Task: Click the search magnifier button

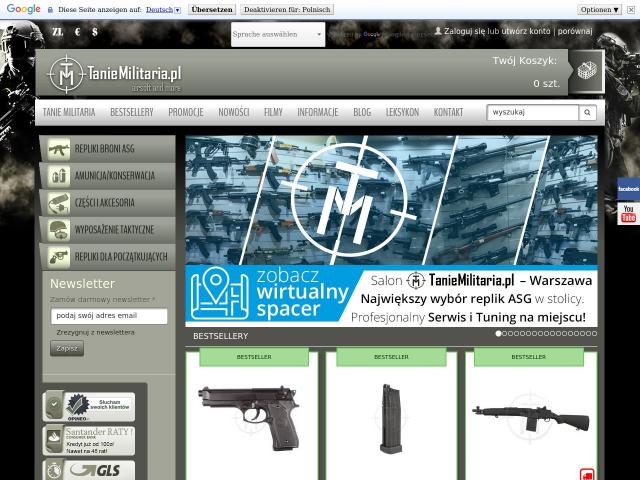Action: click(x=587, y=112)
